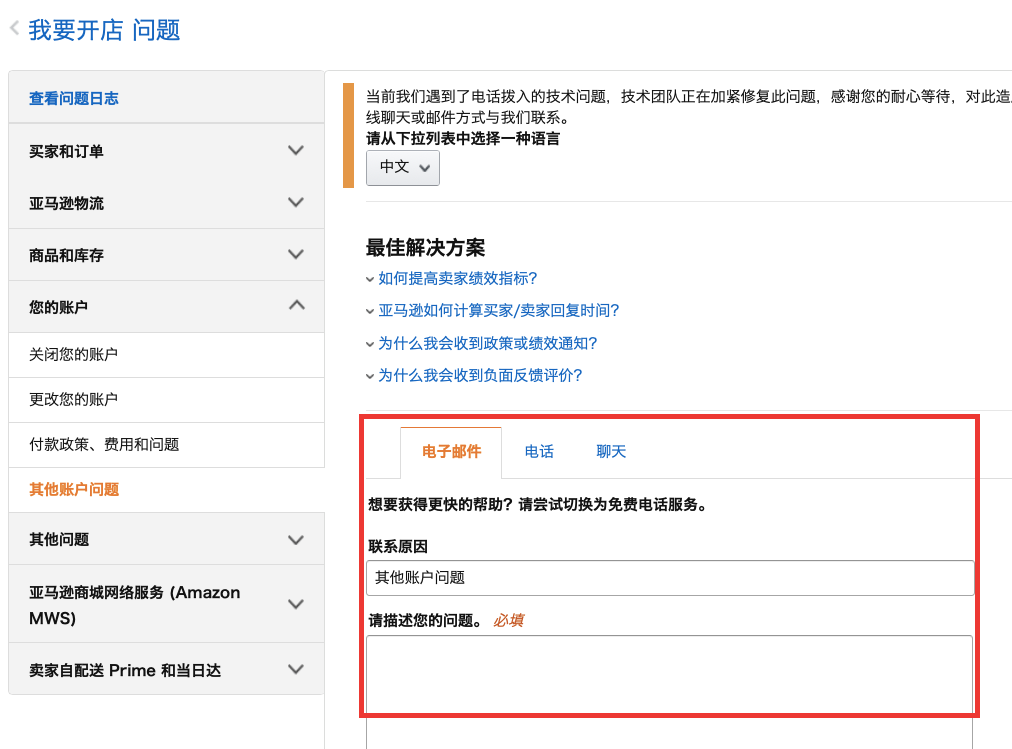
Task: Expand the 其他问题 section
Action: point(165,538)
